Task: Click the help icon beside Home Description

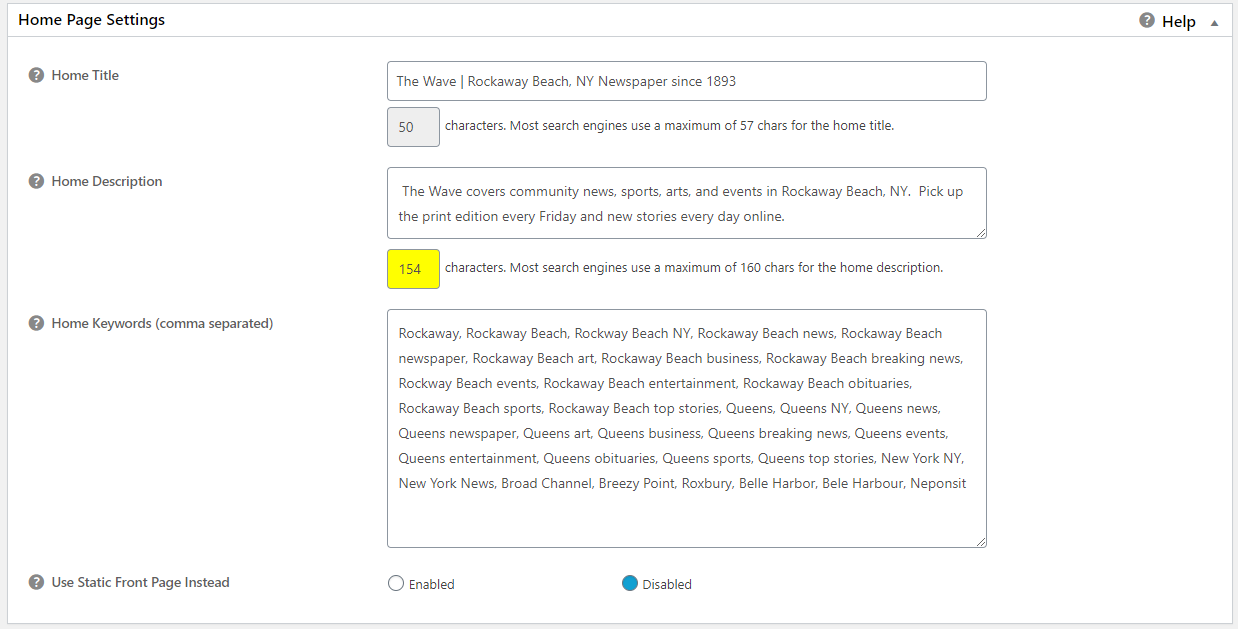Action: click(x=36, y=181)
